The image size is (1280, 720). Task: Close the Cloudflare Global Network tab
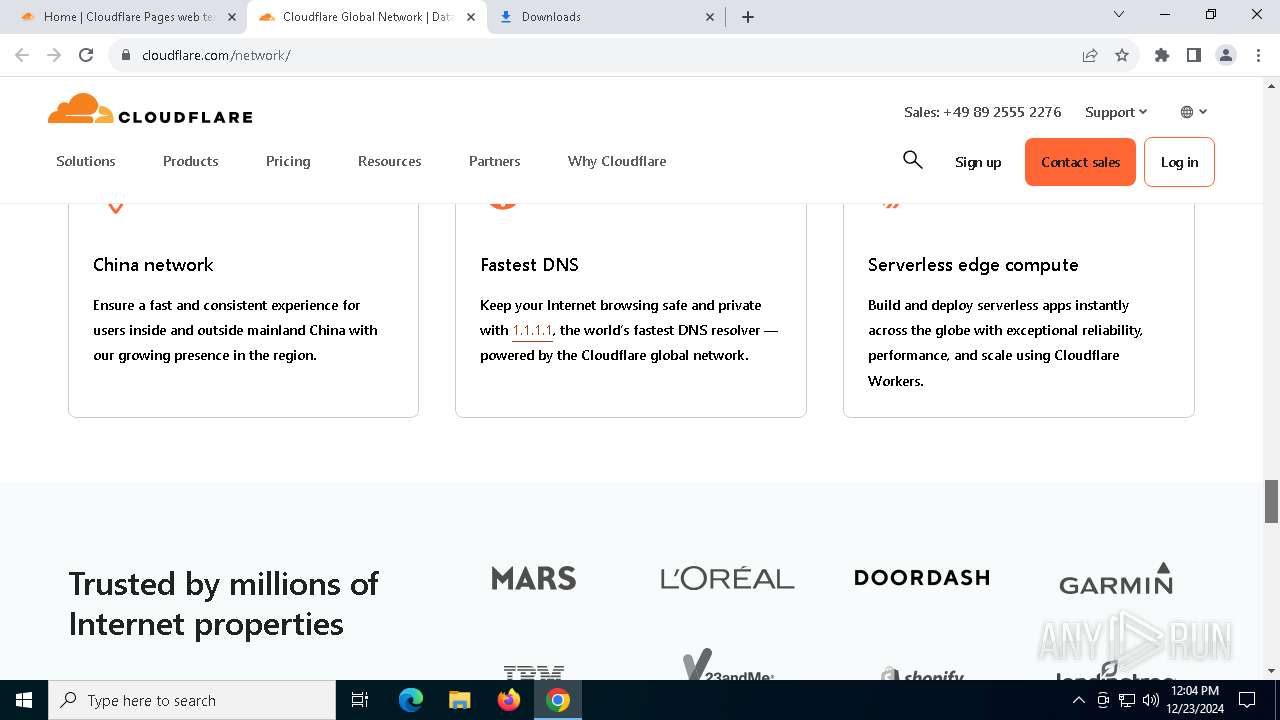point(471,17)
